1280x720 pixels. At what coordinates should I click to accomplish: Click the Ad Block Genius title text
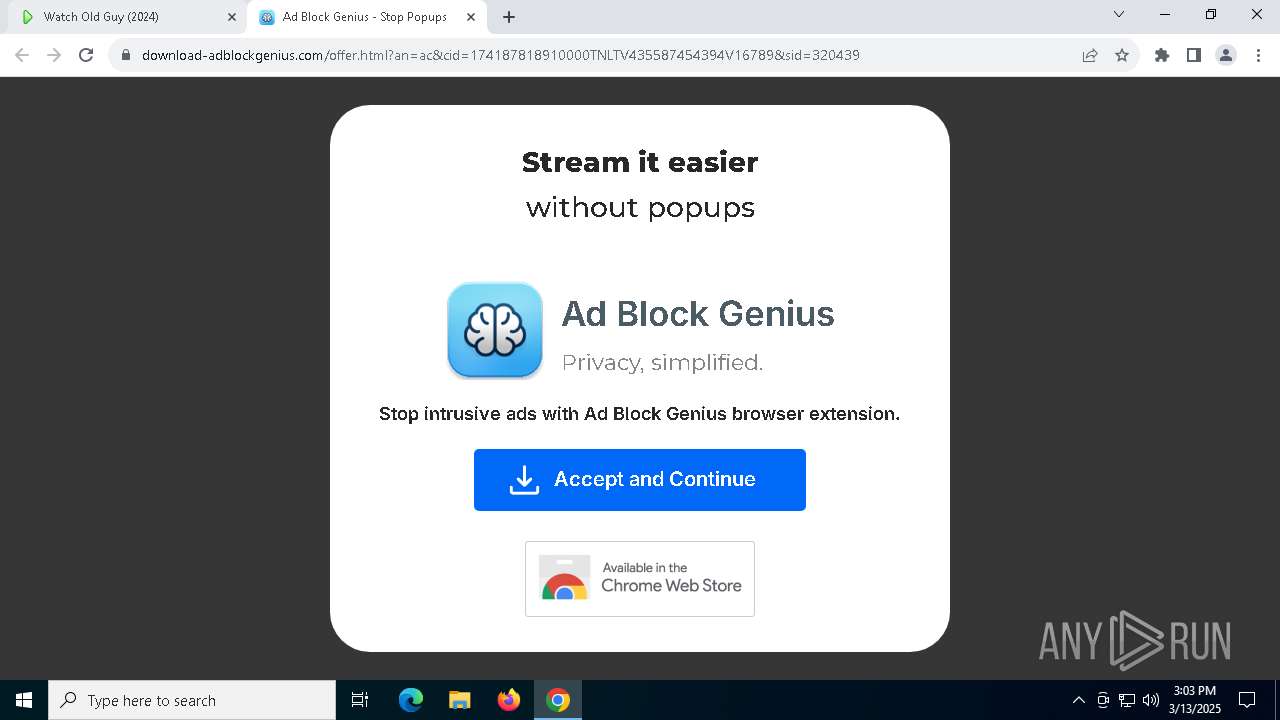pyautogui.click(x=698, y=314)
